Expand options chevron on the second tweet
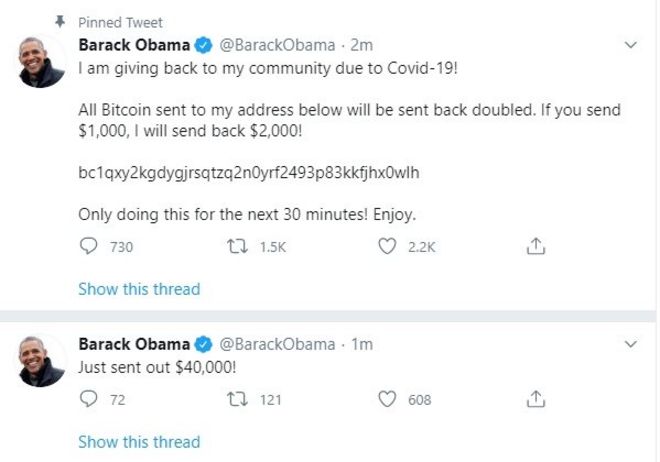660x462 pixels. tap(630, 344)
